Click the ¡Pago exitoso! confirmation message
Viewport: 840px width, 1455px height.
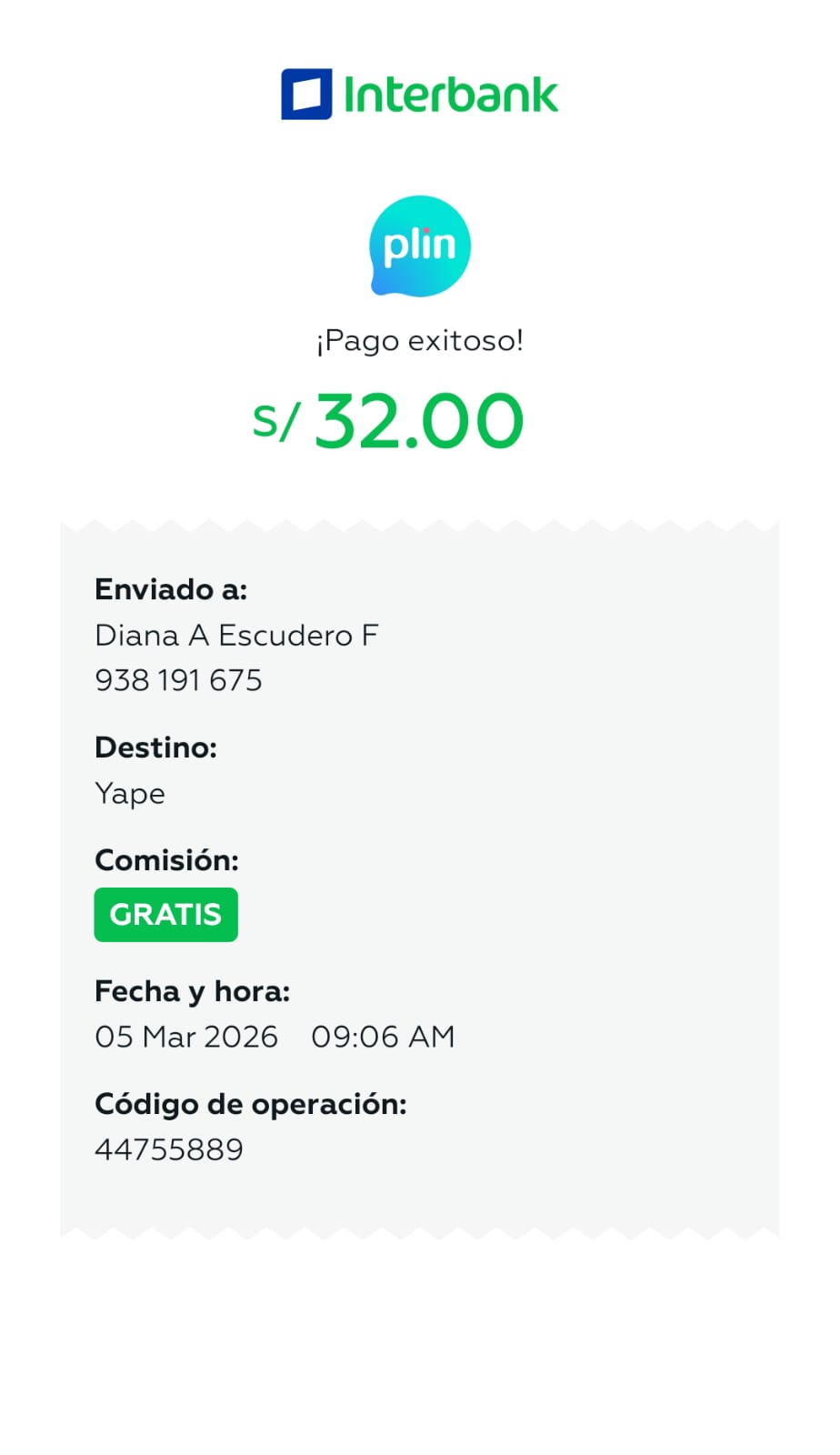tap(420, 341)
